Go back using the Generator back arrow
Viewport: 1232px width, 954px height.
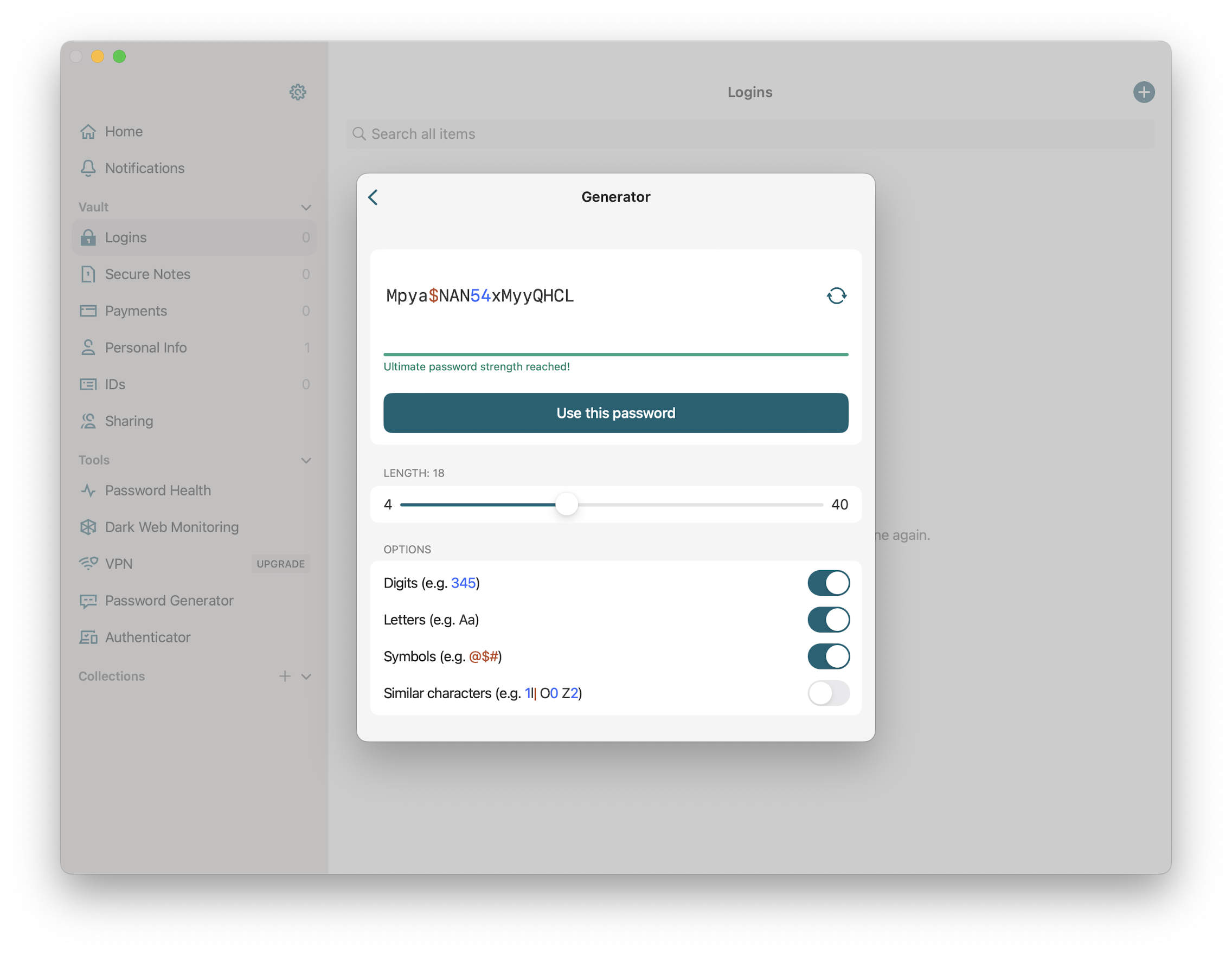pos(373,197)
